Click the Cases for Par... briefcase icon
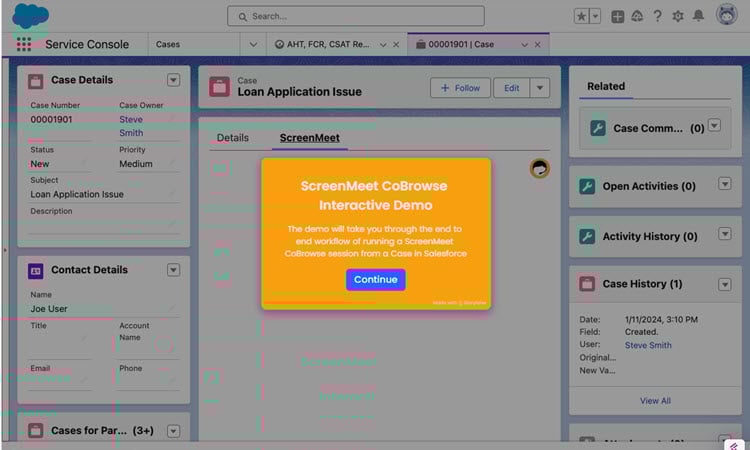This screenshot has height=450, width=750. click(35, 430)
